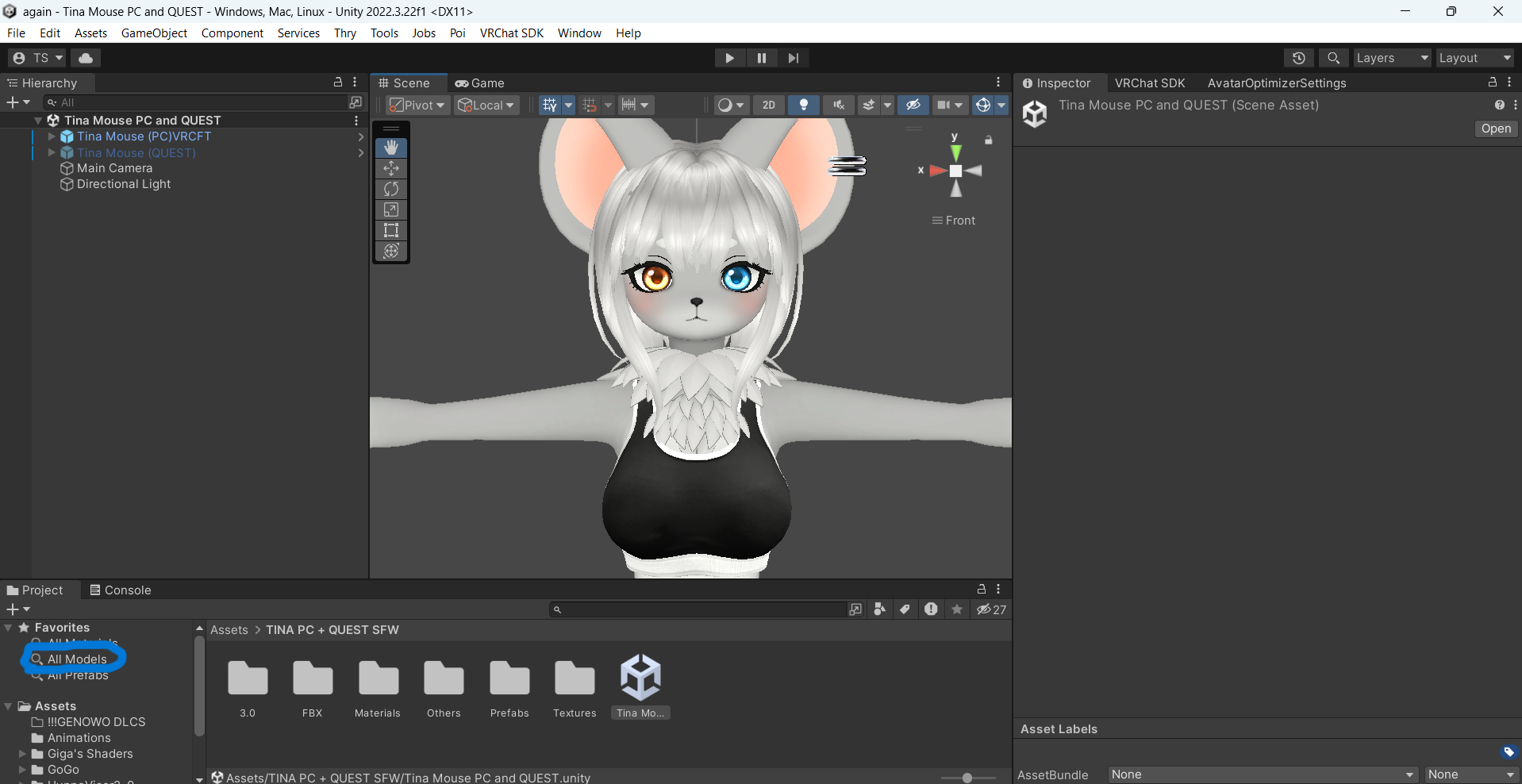The height and width of the screenshot is (784, 1522).
Task: Toggle scene effects layer icon
Action: point(870,106)
